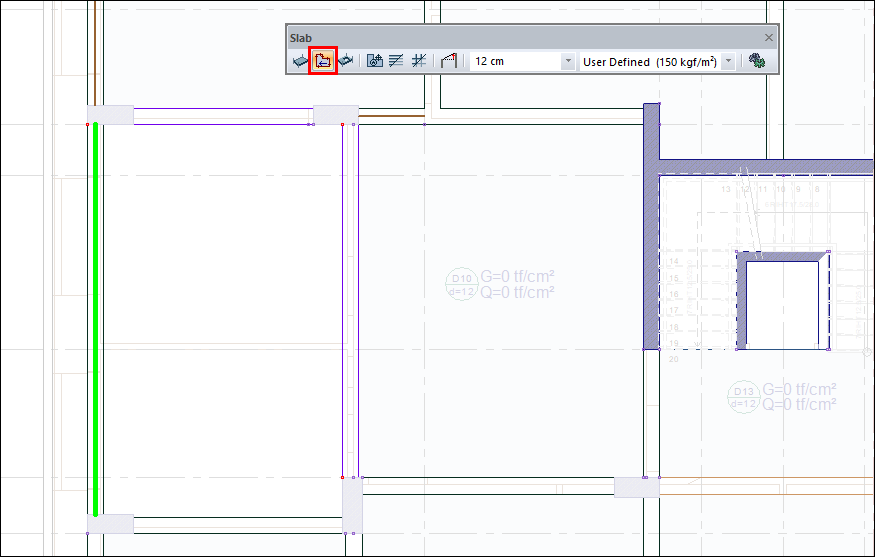Click the slab icon left of the parallel-lines icon
Viewport: 875px width, 557px height.
(375, 61)
